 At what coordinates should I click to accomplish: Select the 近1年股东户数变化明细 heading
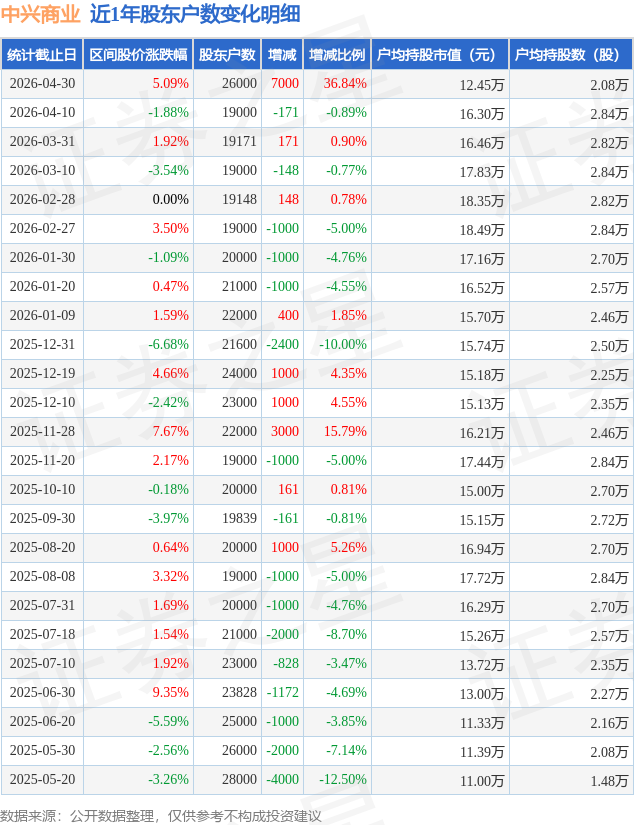(195, 14)
